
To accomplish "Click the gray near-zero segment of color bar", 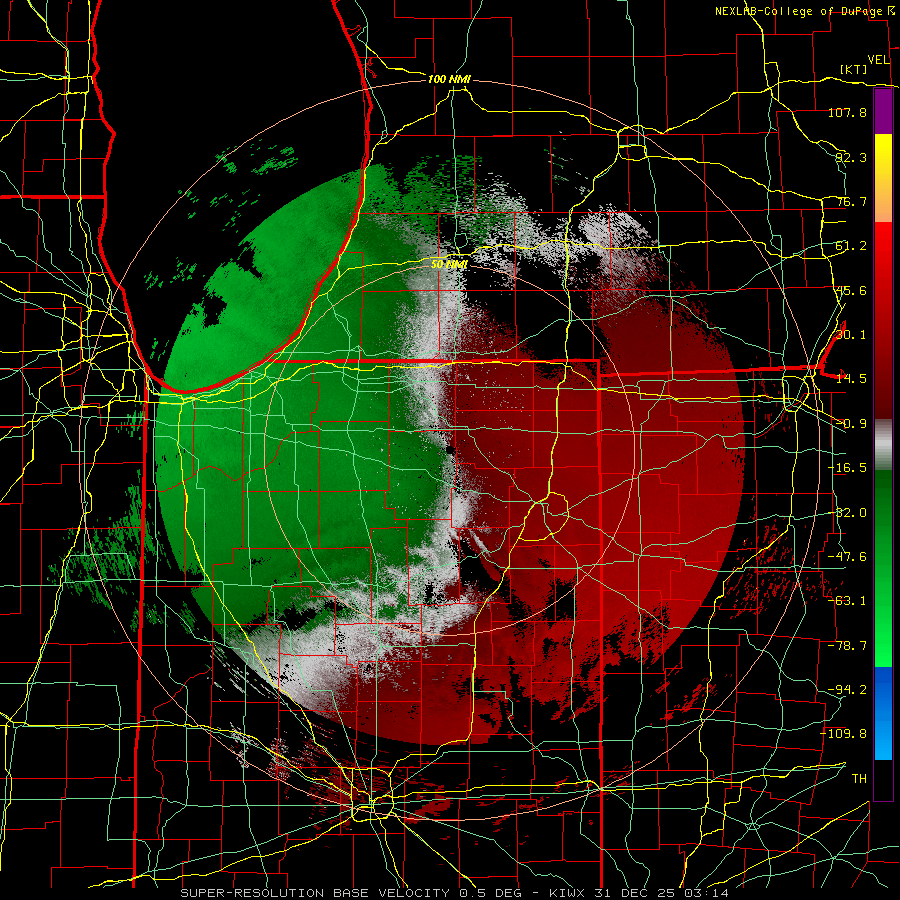I will pyautogui.click(x=883, y=445).
